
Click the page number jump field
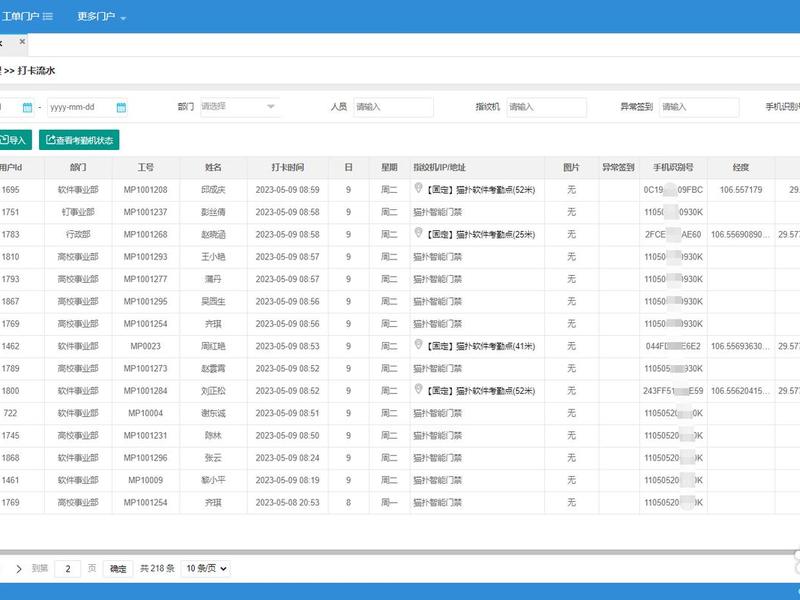(67, 568)
